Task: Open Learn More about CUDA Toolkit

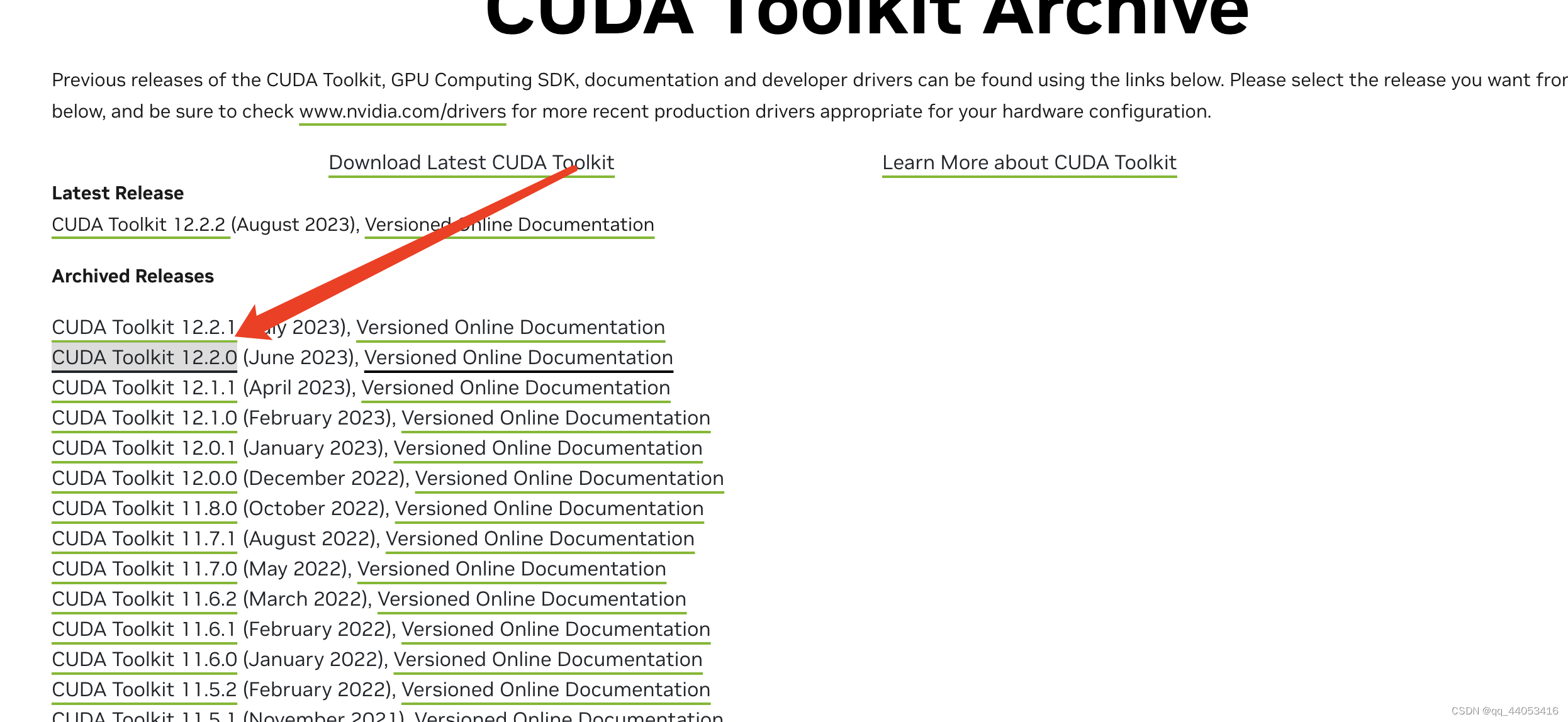Action: pyautogui.click(x=1029, y=163)
